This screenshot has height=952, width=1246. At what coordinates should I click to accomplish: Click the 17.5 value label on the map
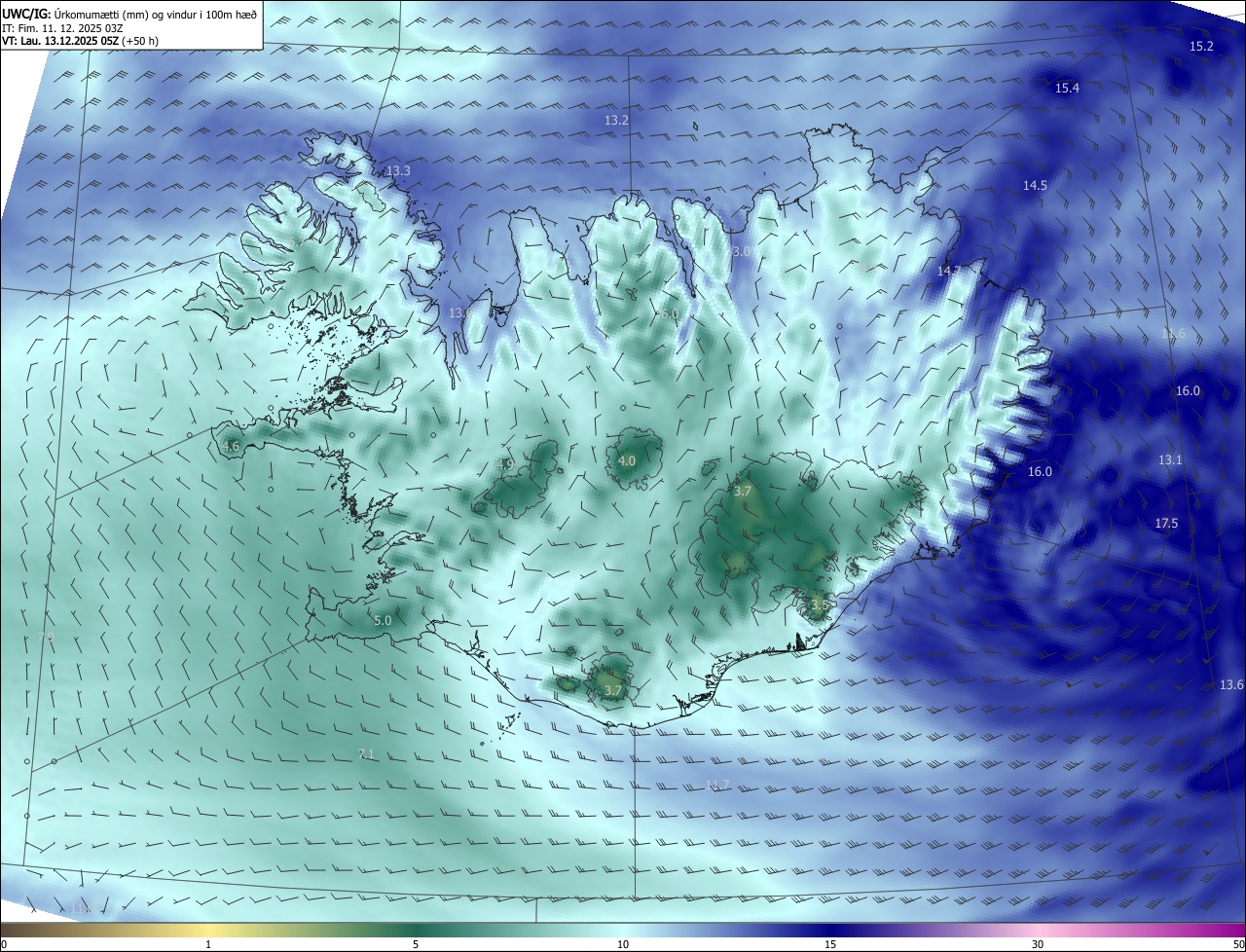tap(1166, 524)
